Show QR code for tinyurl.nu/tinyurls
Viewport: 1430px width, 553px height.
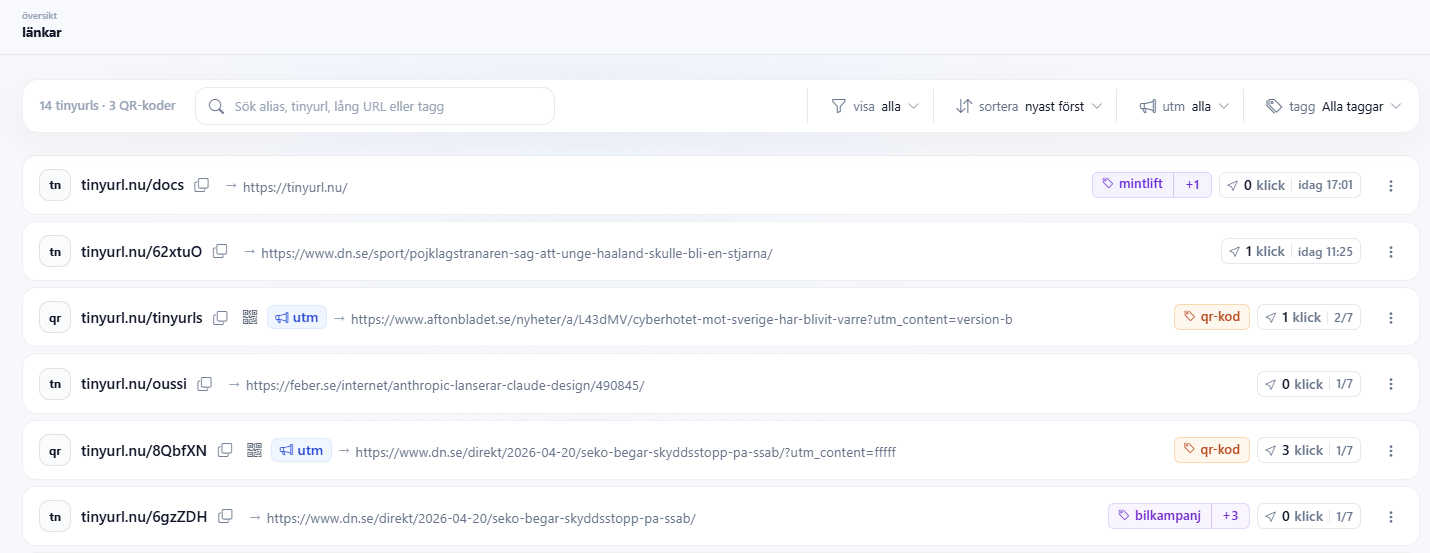(250, 317)
